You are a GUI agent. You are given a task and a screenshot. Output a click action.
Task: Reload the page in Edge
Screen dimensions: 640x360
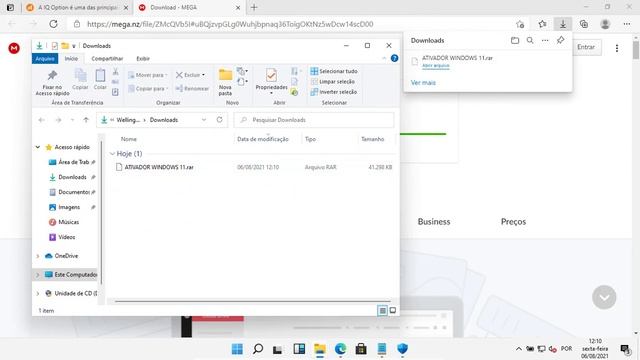click(53, 24)
